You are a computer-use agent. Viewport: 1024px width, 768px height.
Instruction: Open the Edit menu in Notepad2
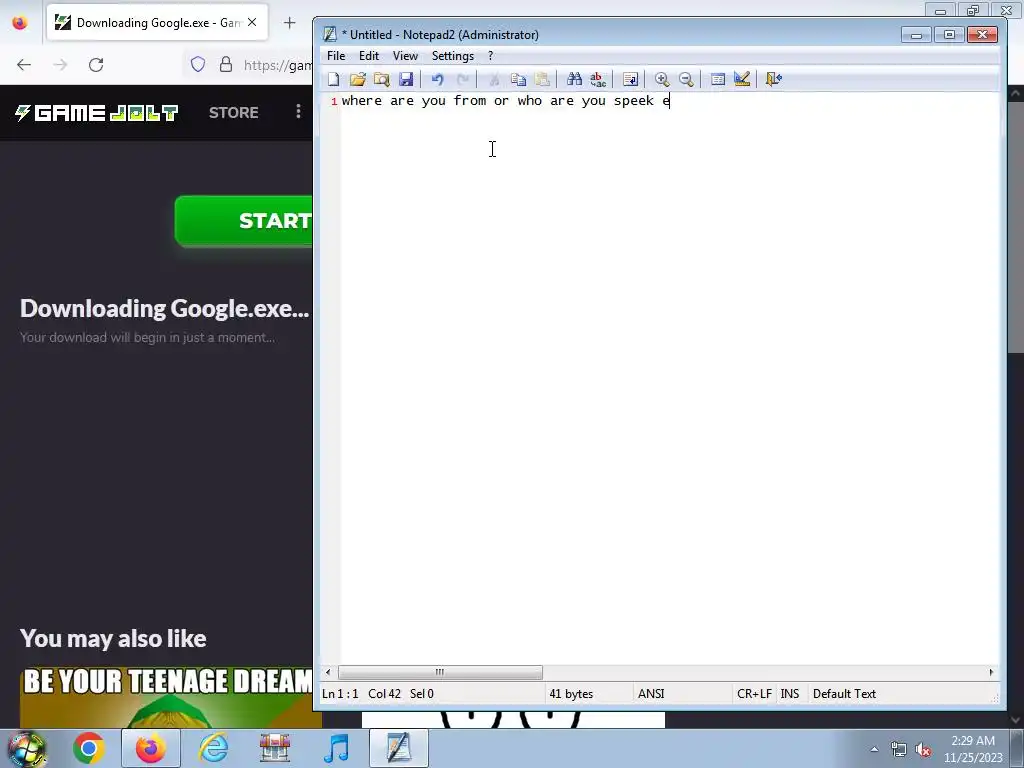pyautogui.click(x=369, y=56)
